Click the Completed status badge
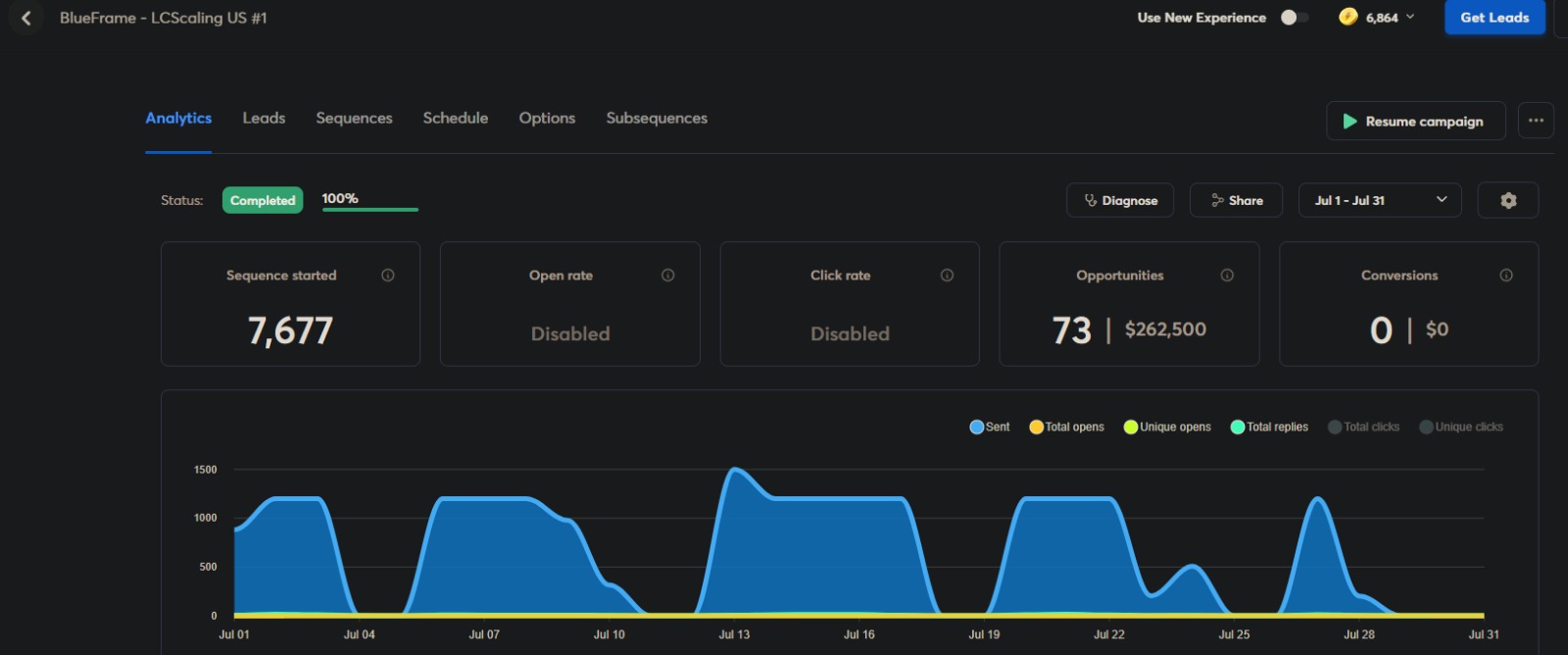Screen dimensions: 1568x655 tap(263, 200)
